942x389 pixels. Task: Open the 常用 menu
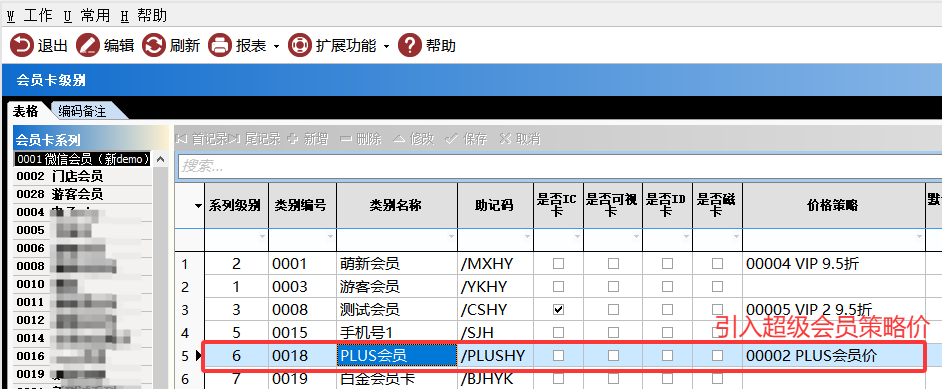[87, 15]
